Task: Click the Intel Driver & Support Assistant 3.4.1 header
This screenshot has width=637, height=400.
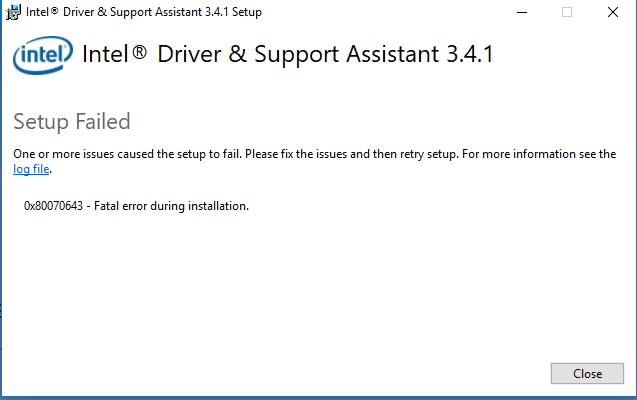Action: point(288,54)
